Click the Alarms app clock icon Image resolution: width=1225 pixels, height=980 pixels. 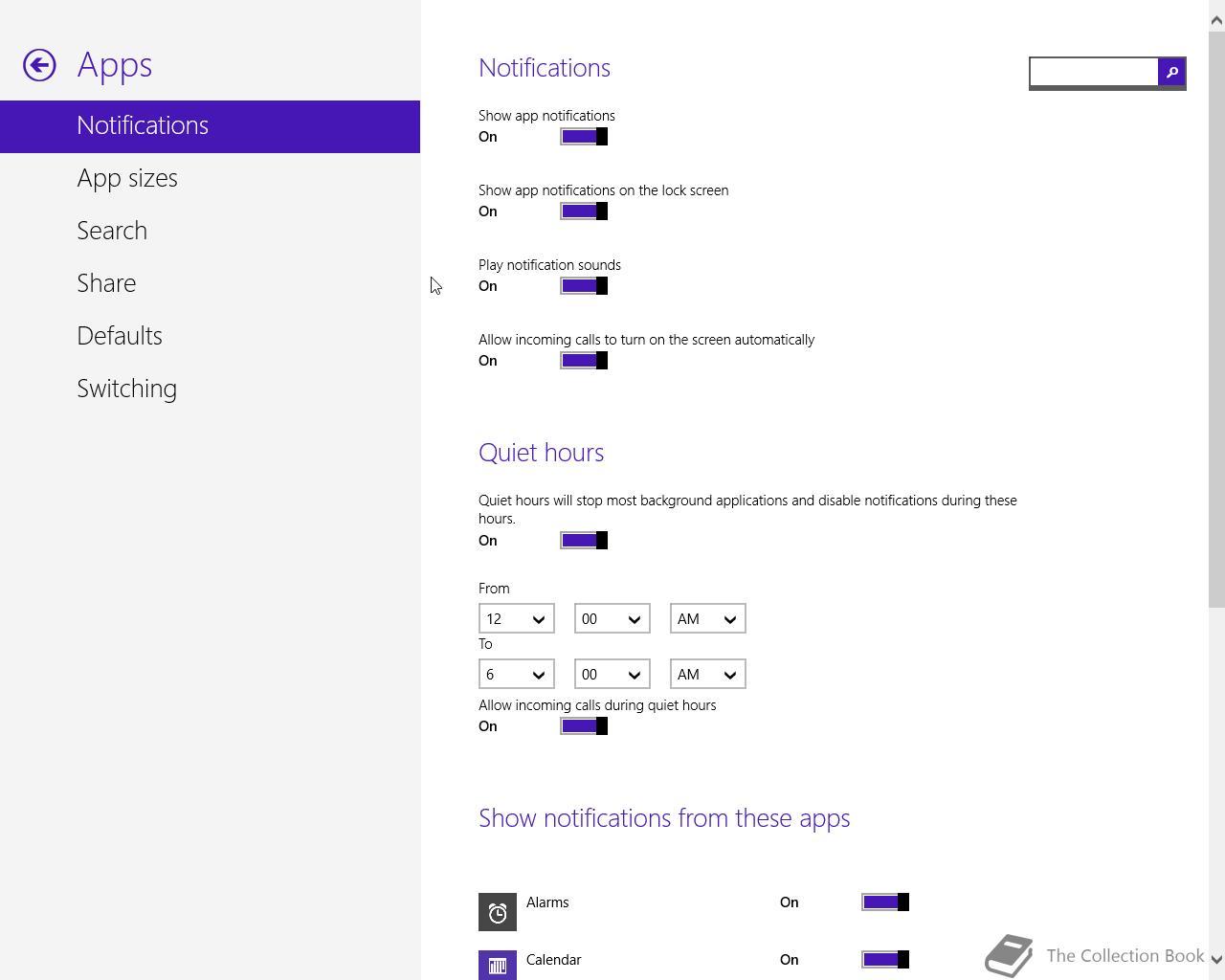coord(498,912)
